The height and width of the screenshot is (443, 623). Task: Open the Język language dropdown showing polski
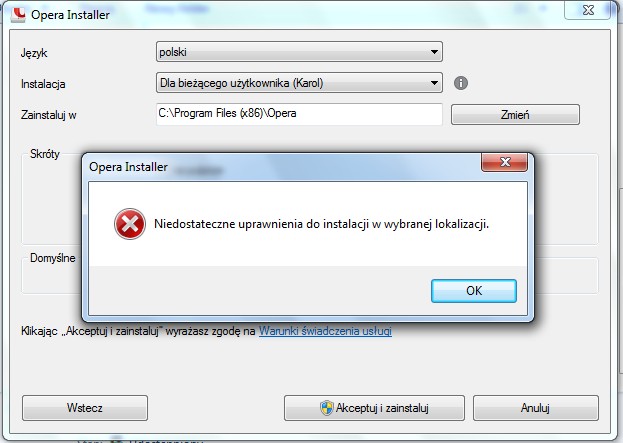[299, 52]
